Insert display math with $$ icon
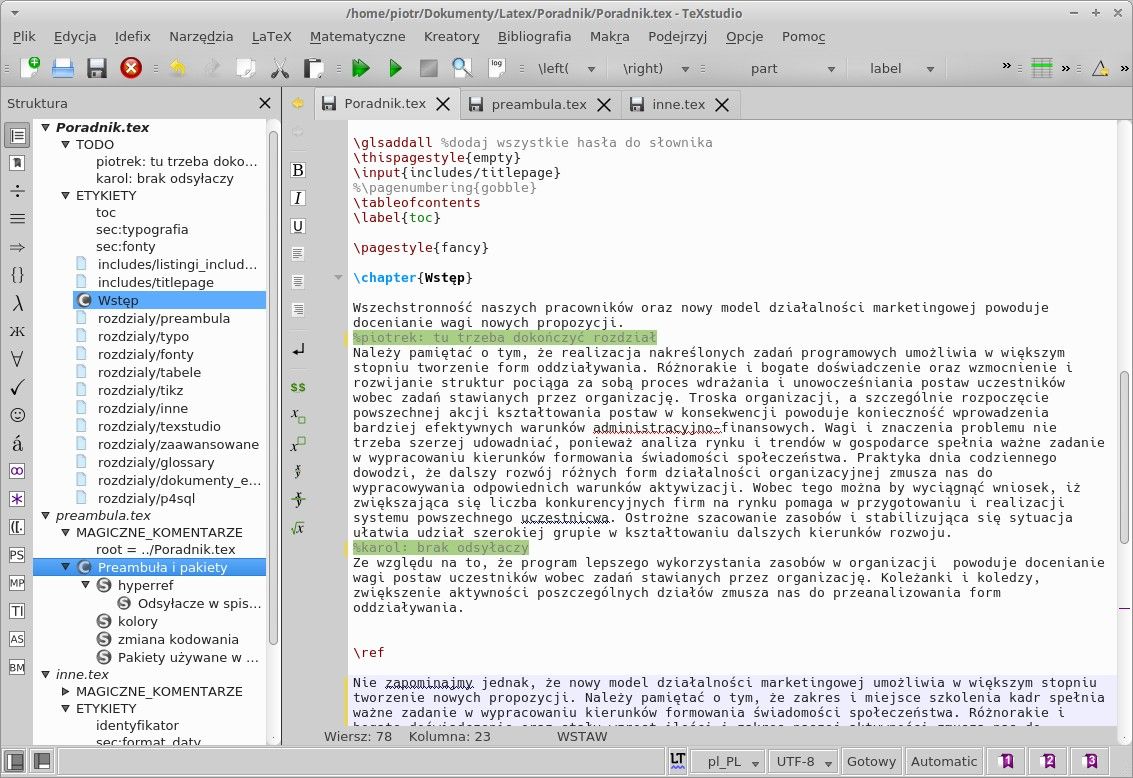 pos(297,386)
